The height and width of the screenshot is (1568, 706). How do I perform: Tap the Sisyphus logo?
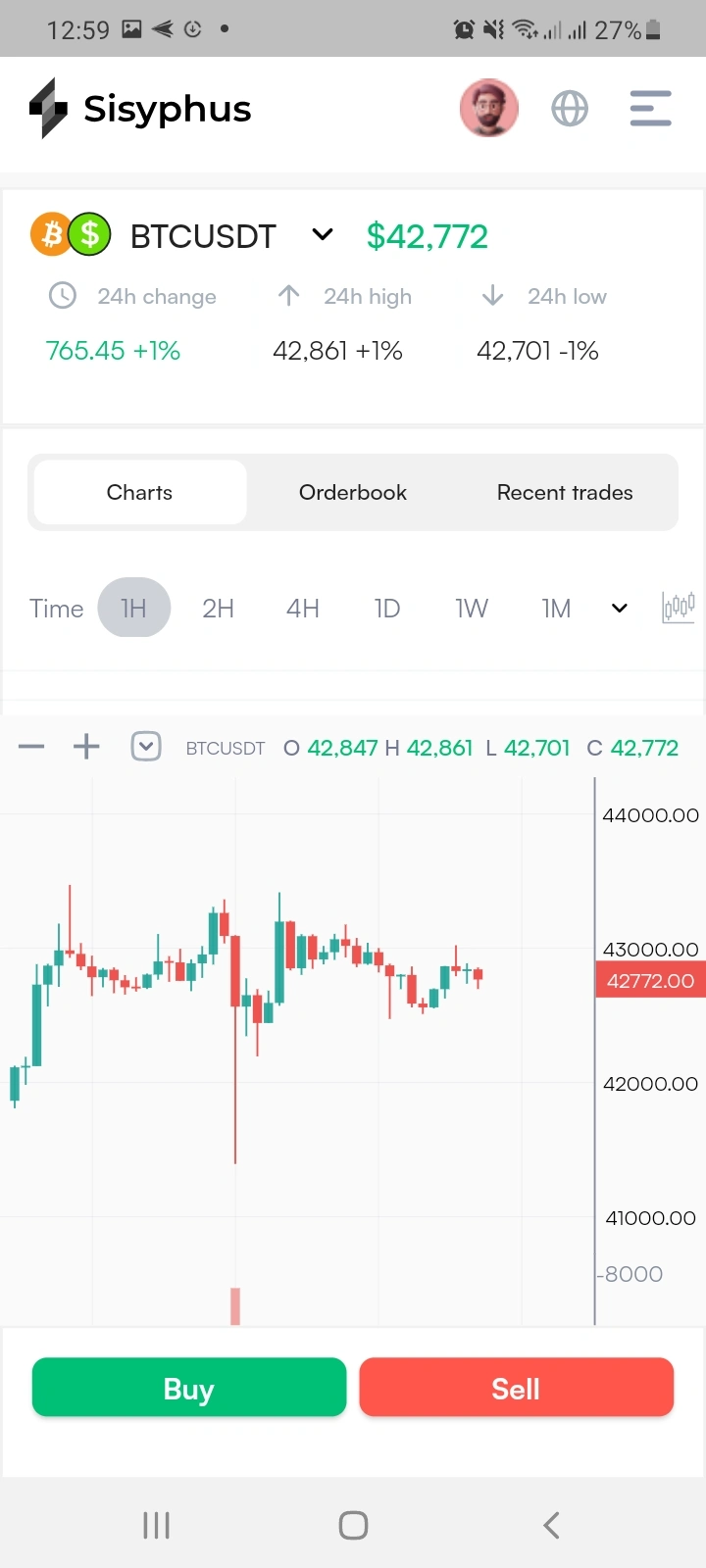click(140, 109)
